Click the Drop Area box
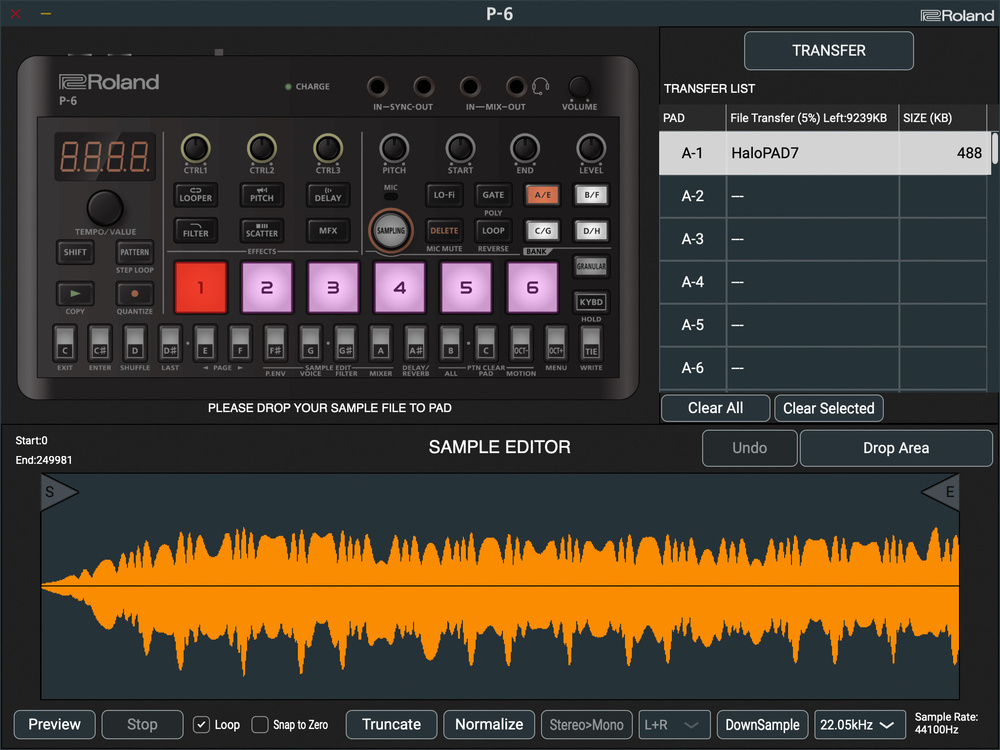This screenshot has width=1000, height=750. (x=896, y=448)
